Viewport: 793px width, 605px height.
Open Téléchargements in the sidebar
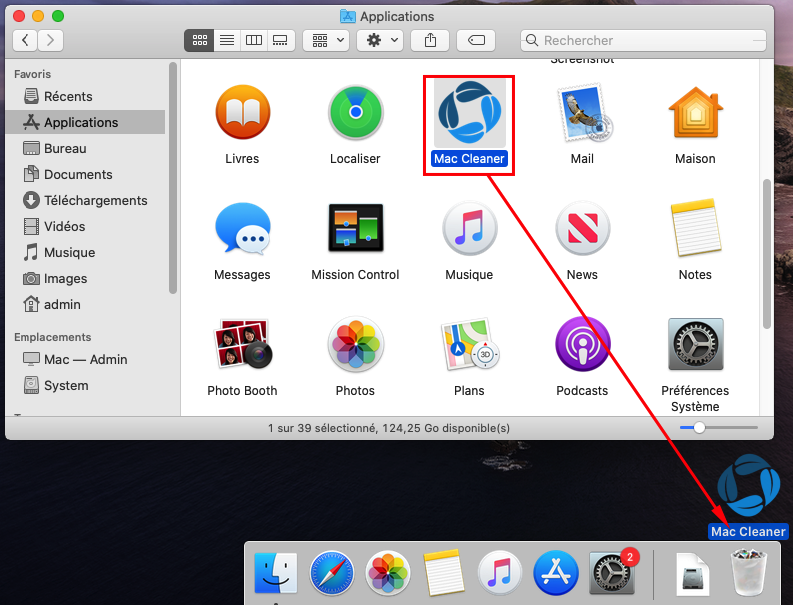click(85, 200)
